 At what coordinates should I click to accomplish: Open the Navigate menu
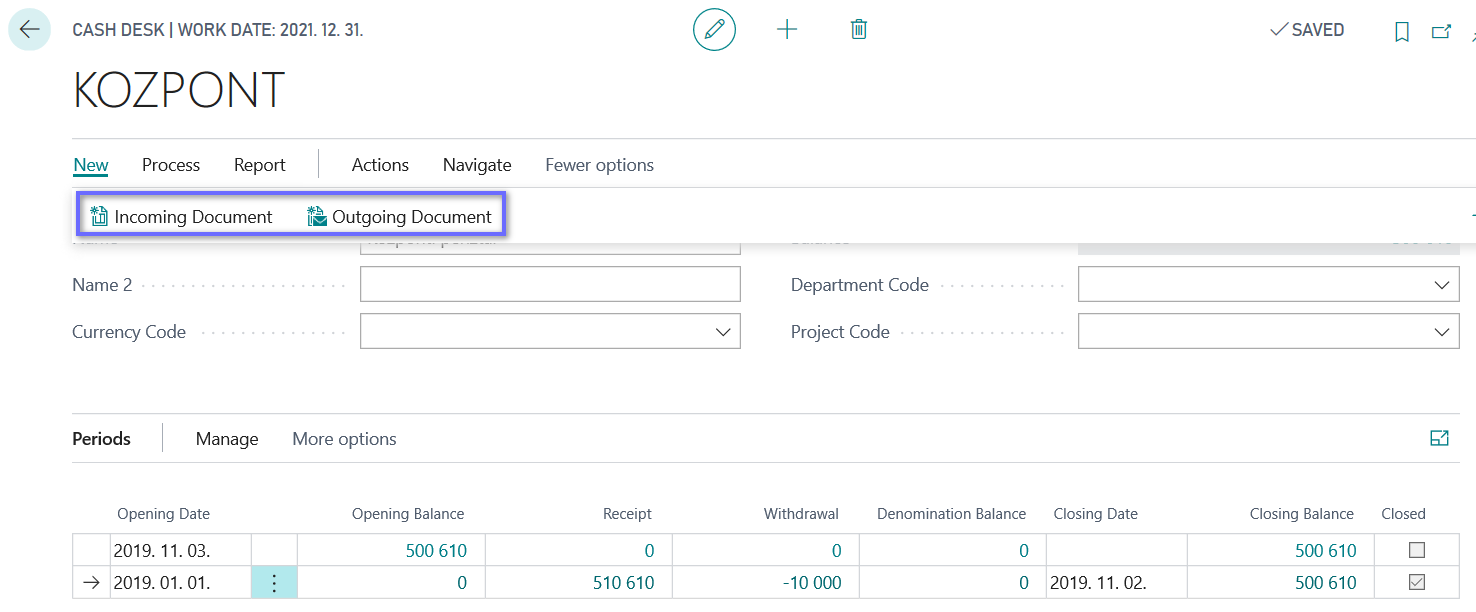tap(476, 164)
